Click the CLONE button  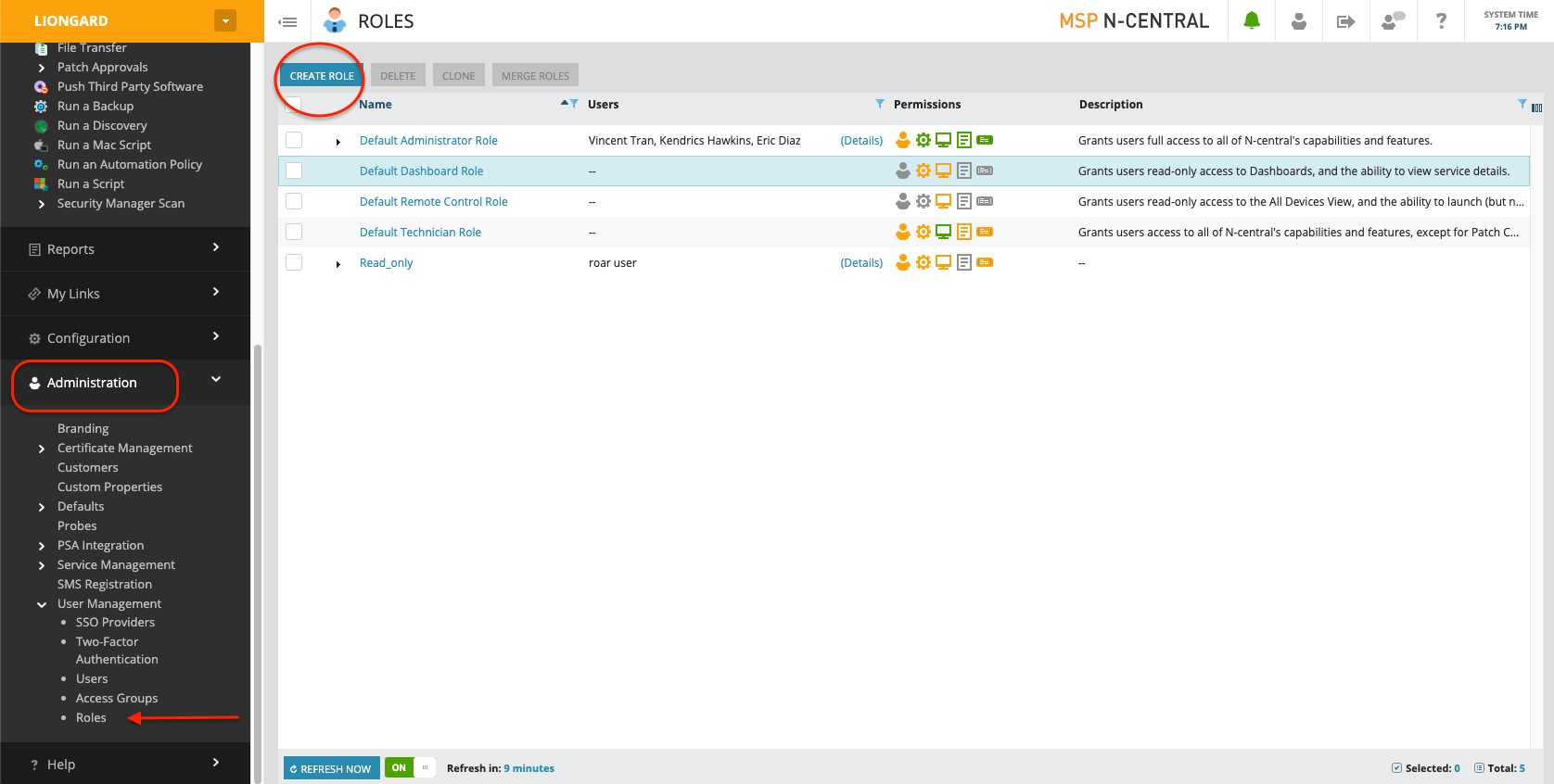point(458,76)
